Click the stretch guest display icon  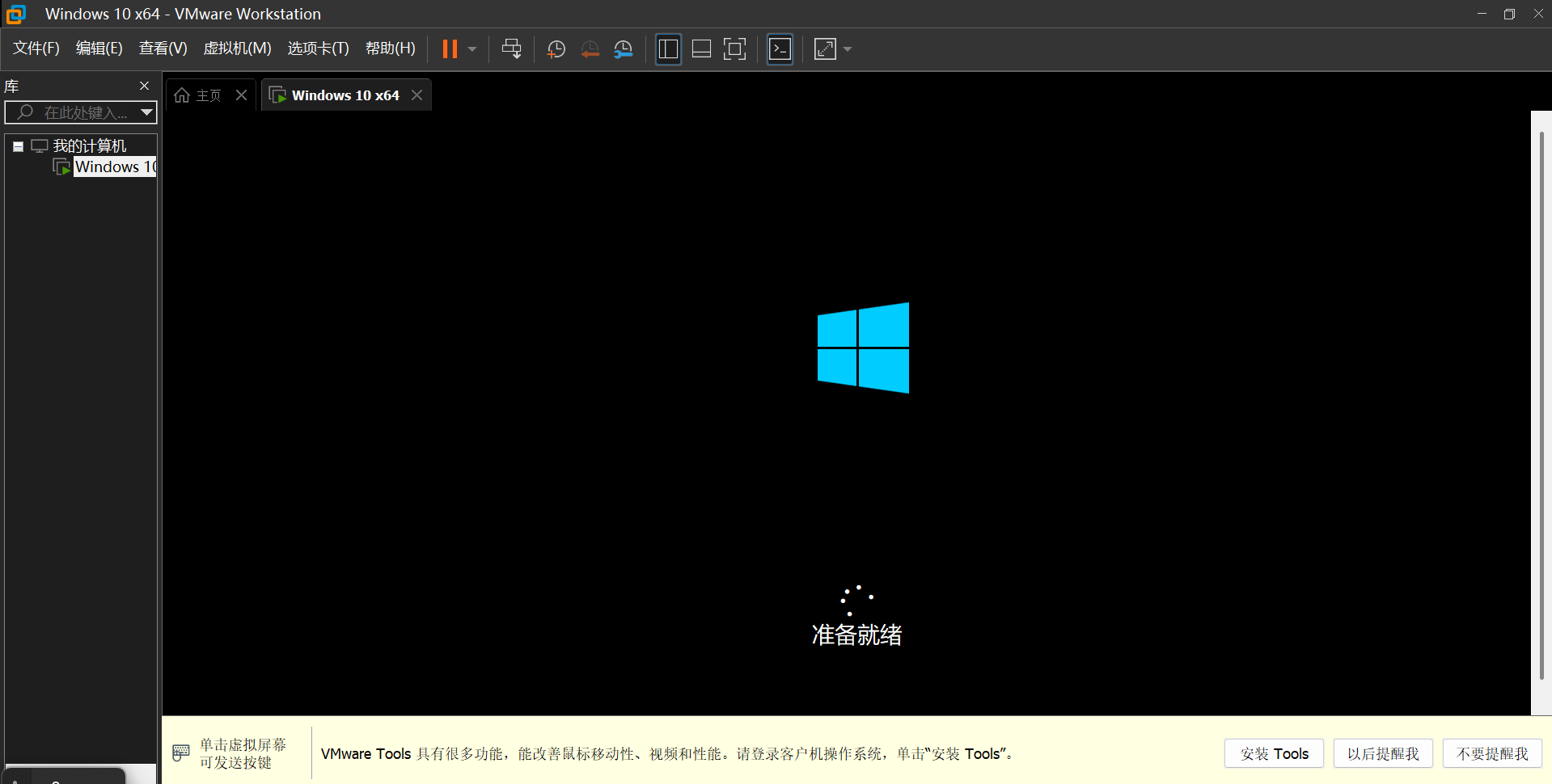(825, 49)
